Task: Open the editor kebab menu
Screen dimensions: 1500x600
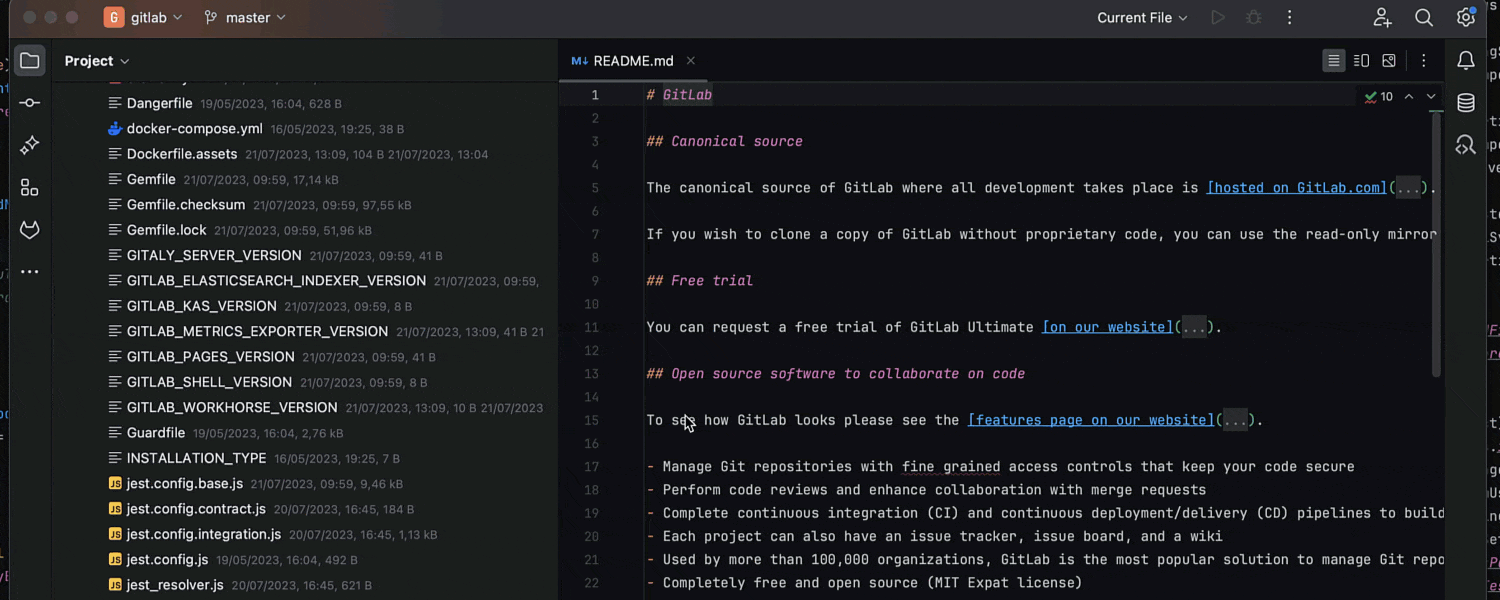Action: [1424, 60]
